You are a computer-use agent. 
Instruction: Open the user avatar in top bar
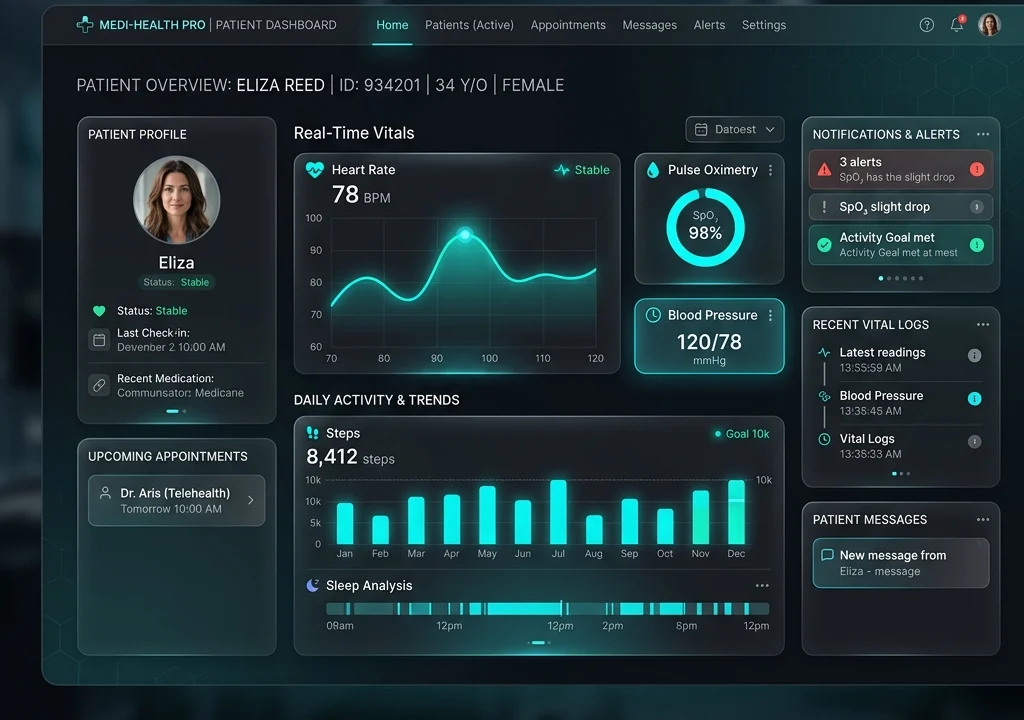(989, 25)
